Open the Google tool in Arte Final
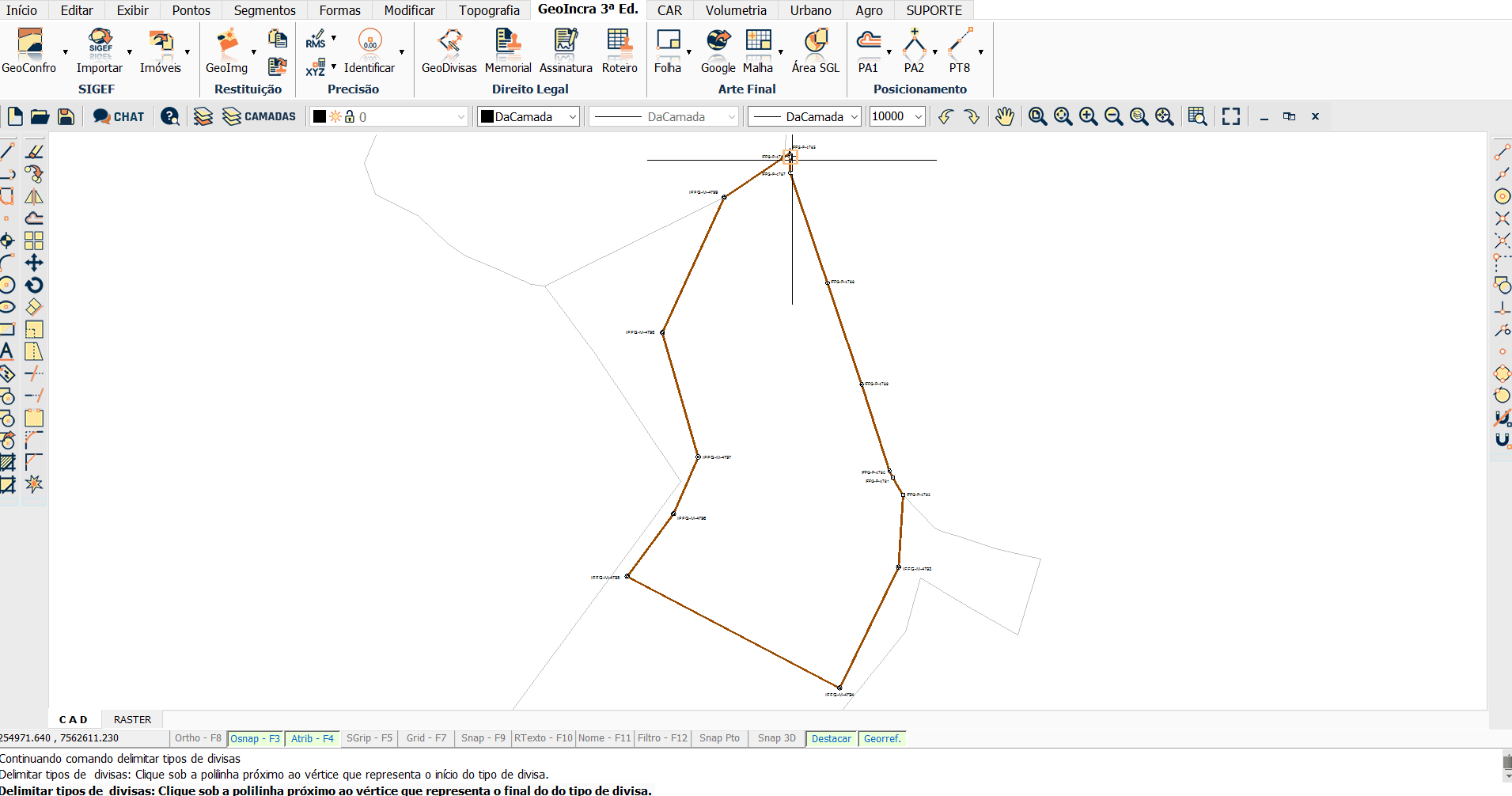This screenshot has width=1512, height=796. pyautogui.click(x=718, y=51)
